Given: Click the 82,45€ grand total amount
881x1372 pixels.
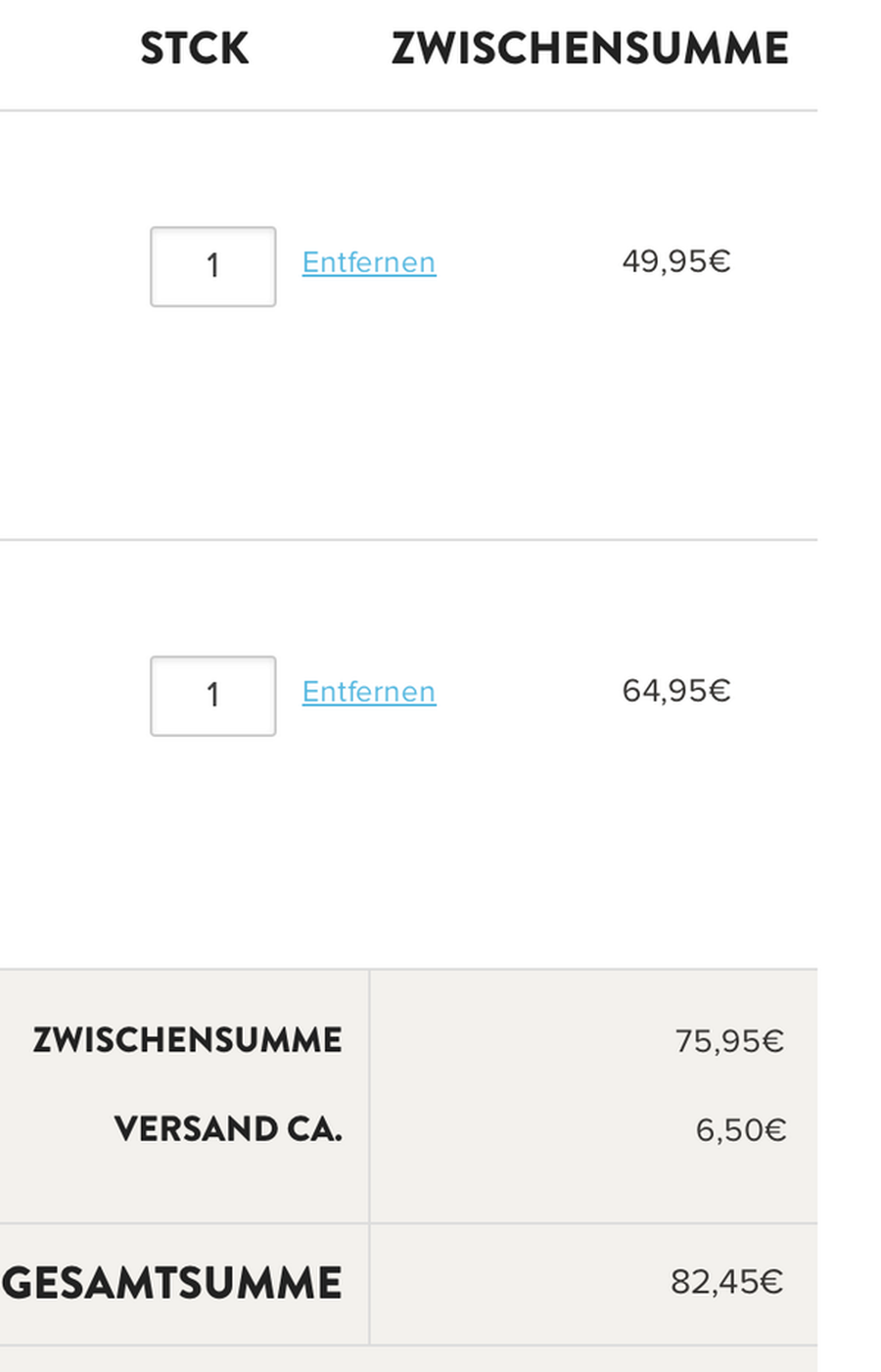Looking at the screenshot, I should click(726, 1282).
